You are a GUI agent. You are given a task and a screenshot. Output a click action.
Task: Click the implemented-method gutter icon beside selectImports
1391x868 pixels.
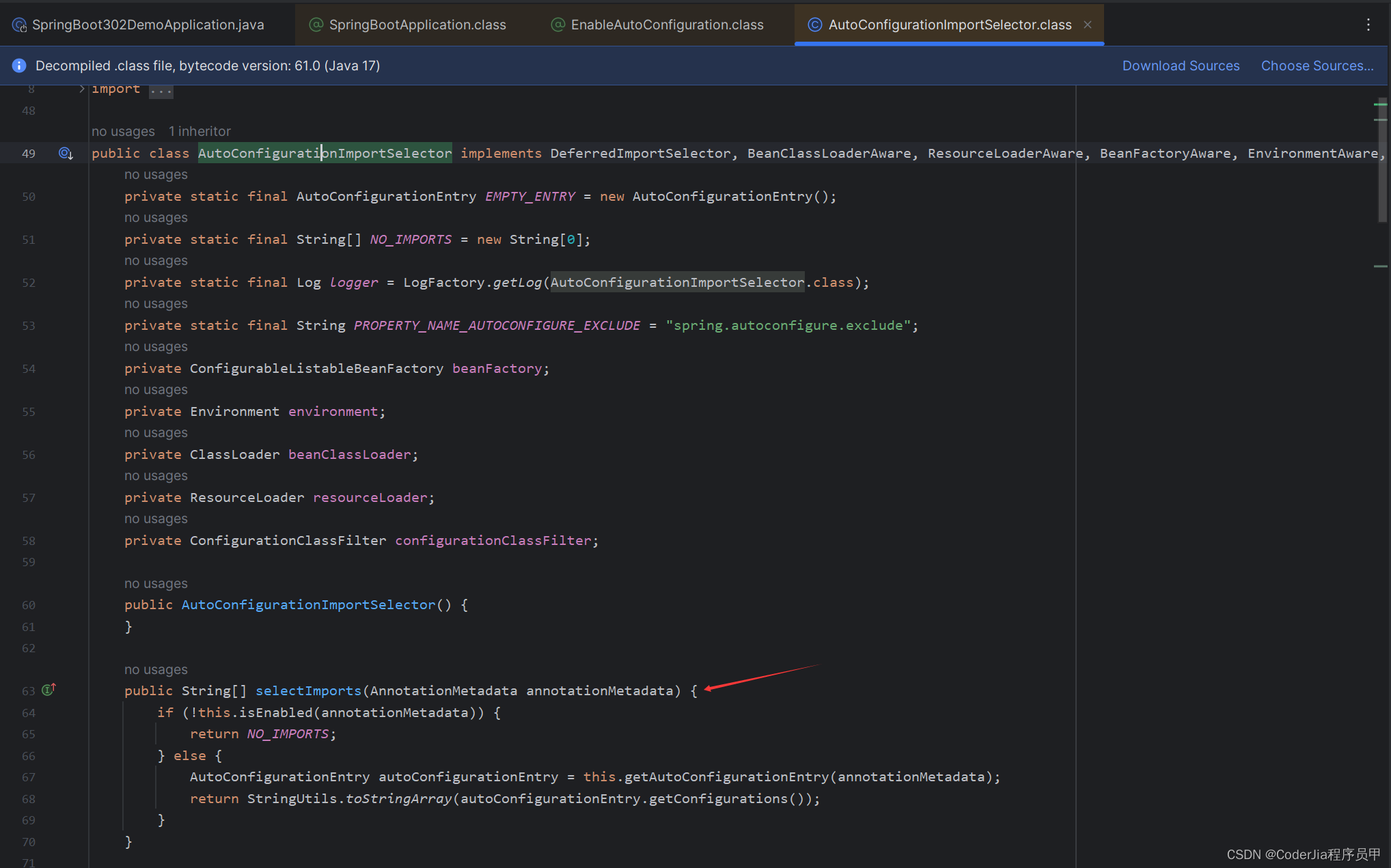pos(48,690)
